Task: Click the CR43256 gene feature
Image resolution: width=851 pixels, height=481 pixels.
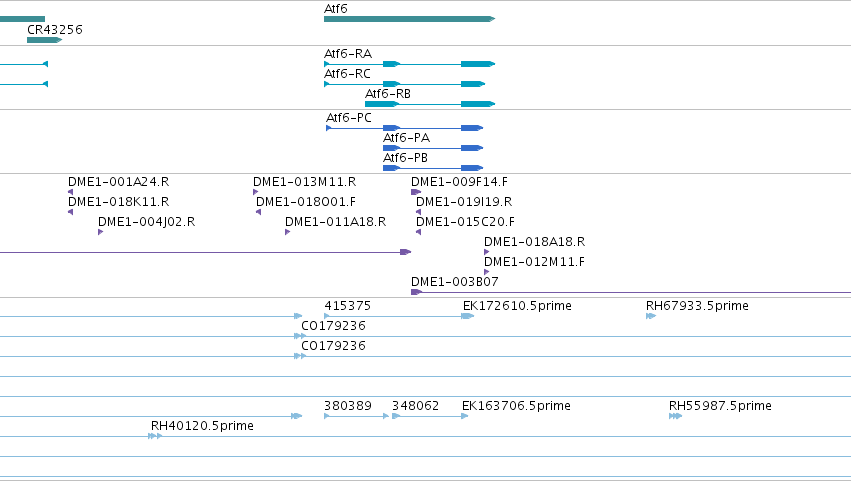Action: [x=45, y=40]
